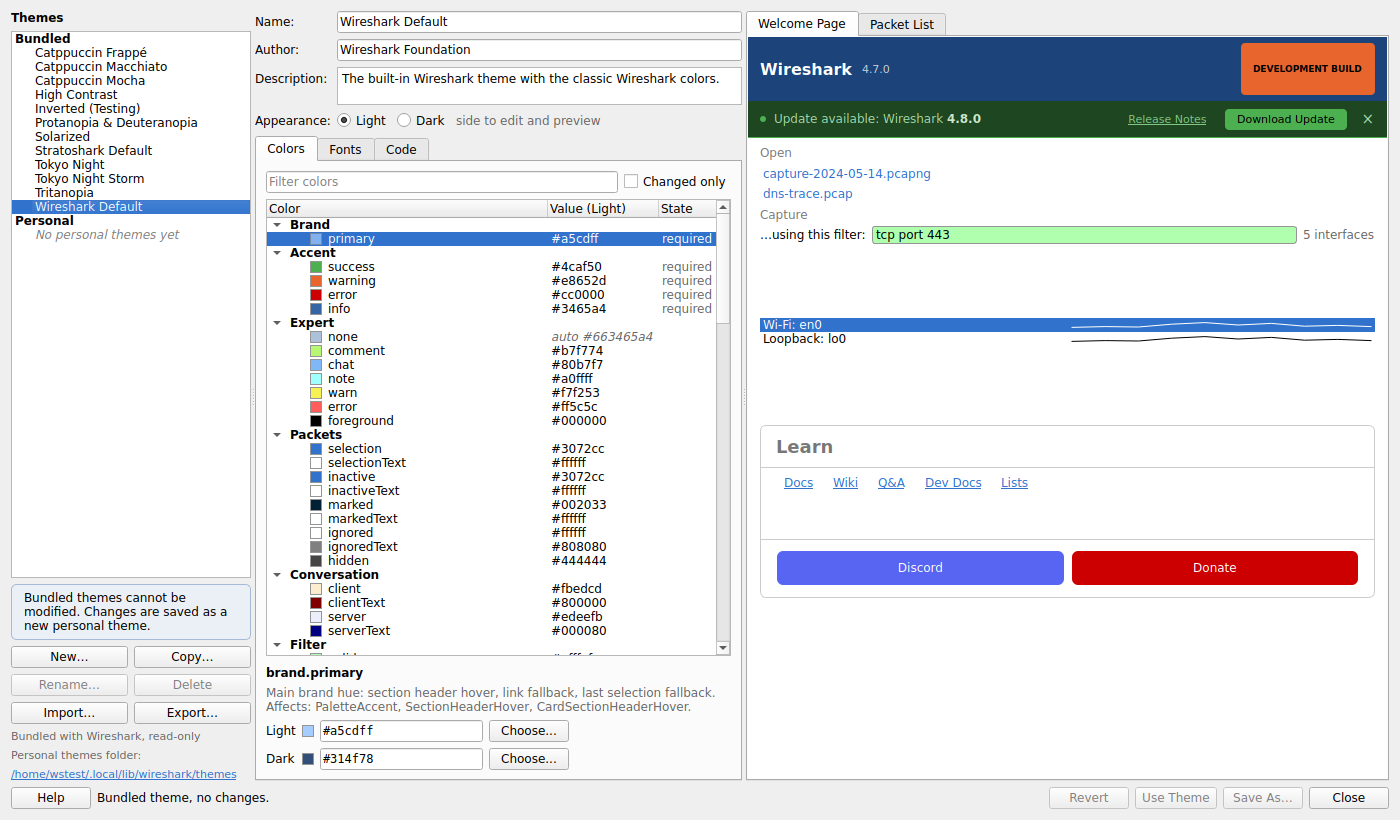The height and width of the screenshot is (820, 1400).
Task: Open the Wiki link
Action: click(845, 483)
